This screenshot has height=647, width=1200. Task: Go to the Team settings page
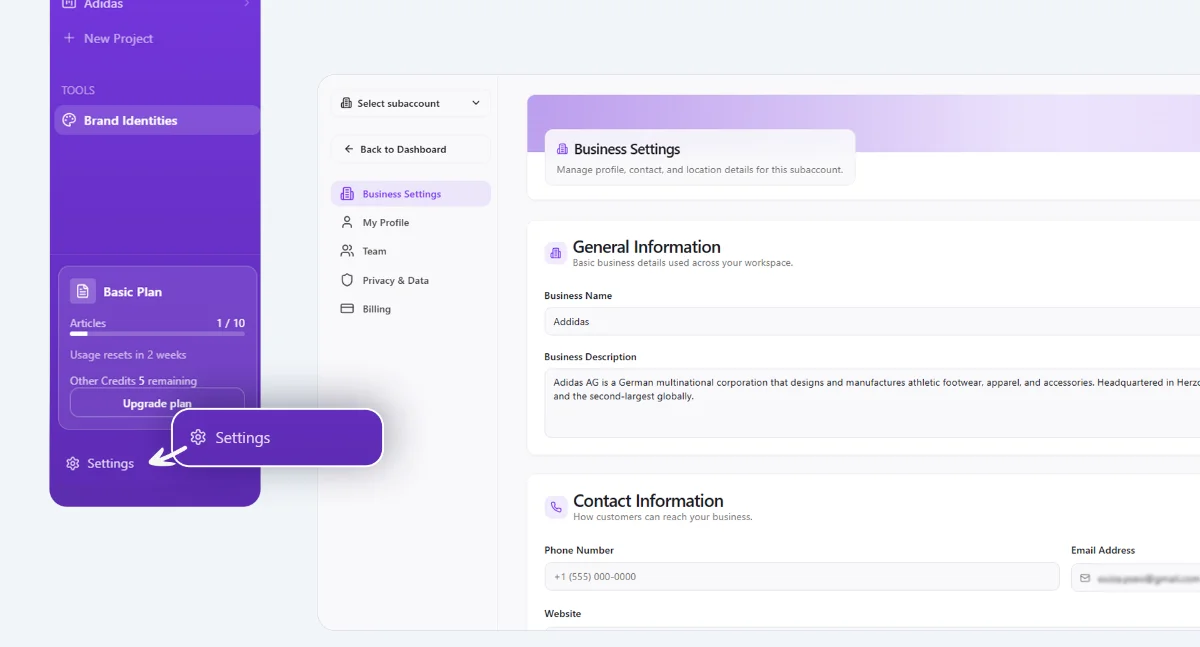click(411, 251)
